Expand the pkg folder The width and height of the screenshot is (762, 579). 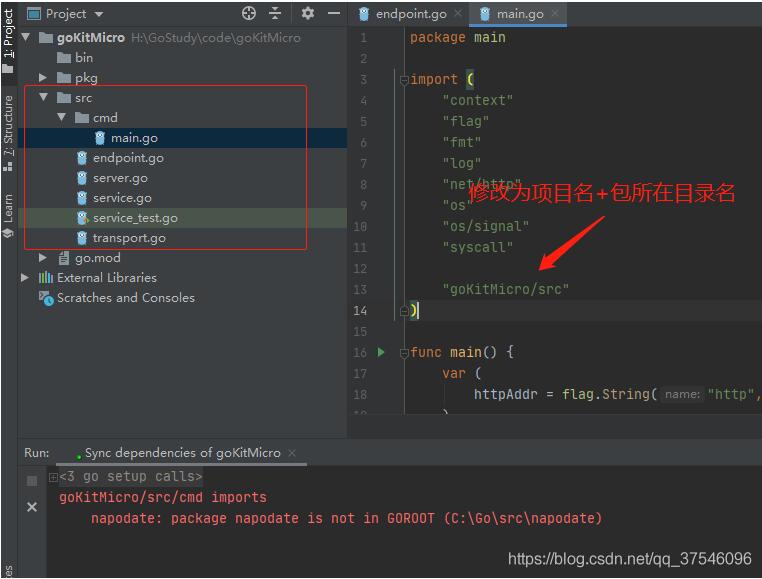click(43, 77)
